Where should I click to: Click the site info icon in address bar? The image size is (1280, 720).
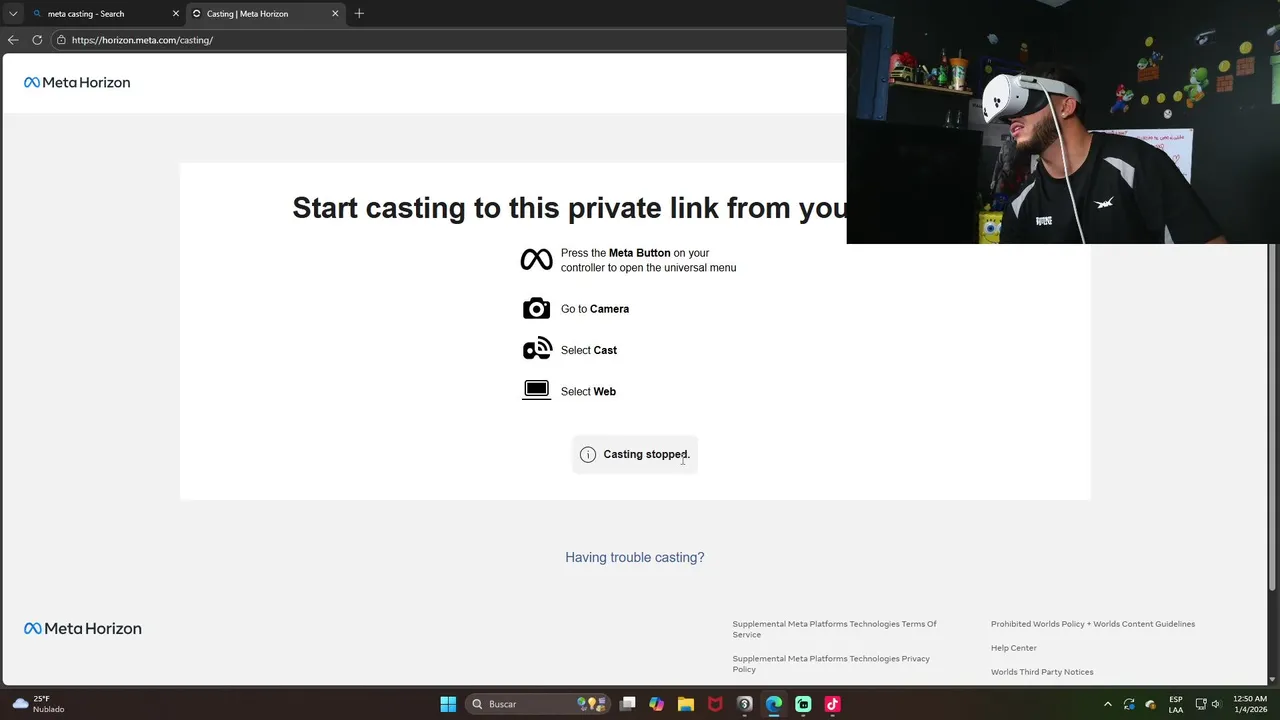tap(61, 40)
